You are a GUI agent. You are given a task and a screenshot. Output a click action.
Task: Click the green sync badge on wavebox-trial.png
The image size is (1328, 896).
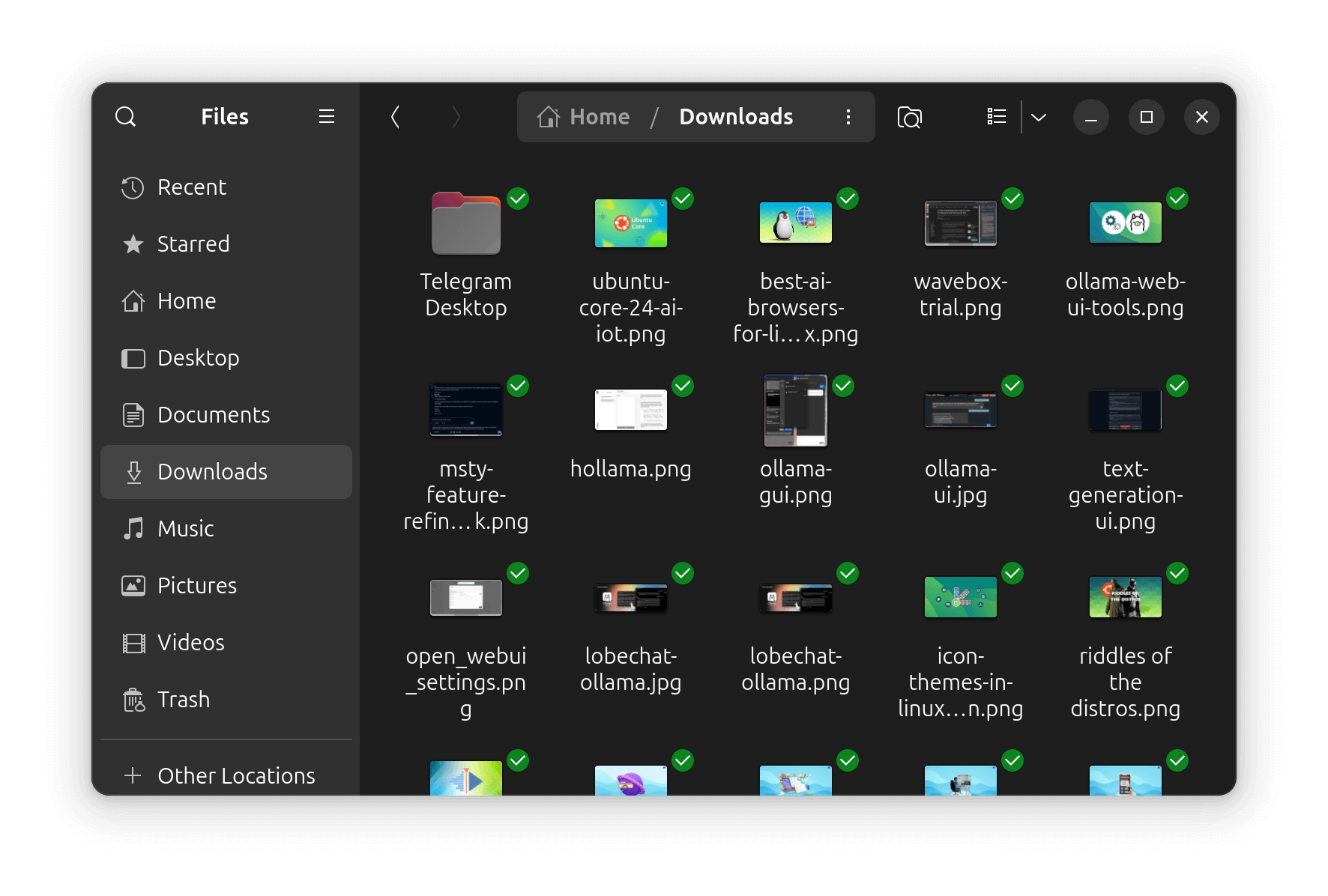coord(1012,199)
